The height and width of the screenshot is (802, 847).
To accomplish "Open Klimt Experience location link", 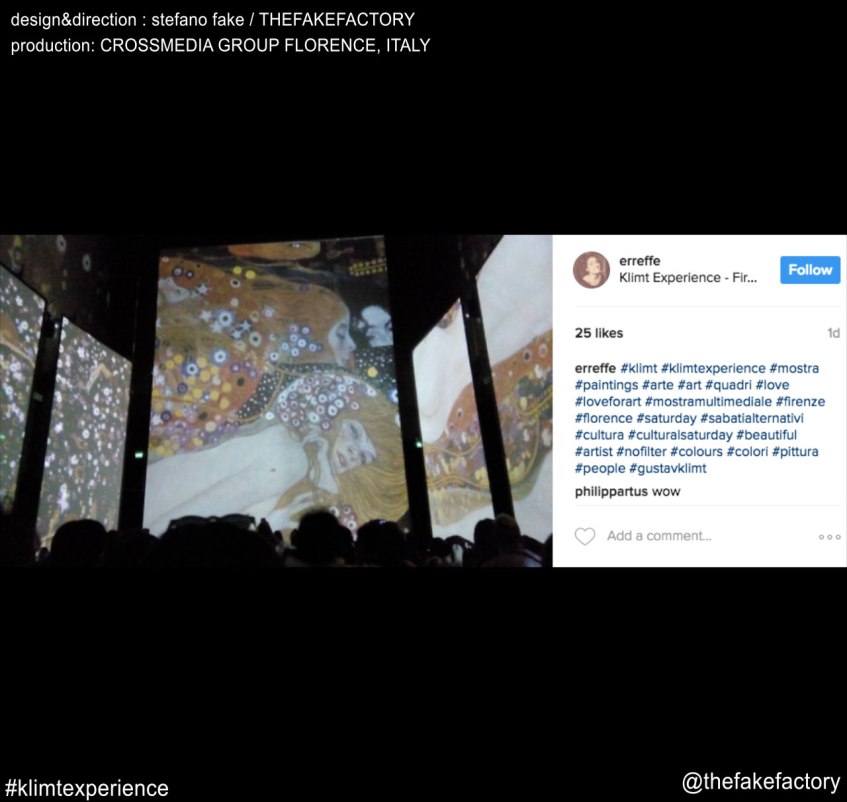I will click(x=688, y=278).
